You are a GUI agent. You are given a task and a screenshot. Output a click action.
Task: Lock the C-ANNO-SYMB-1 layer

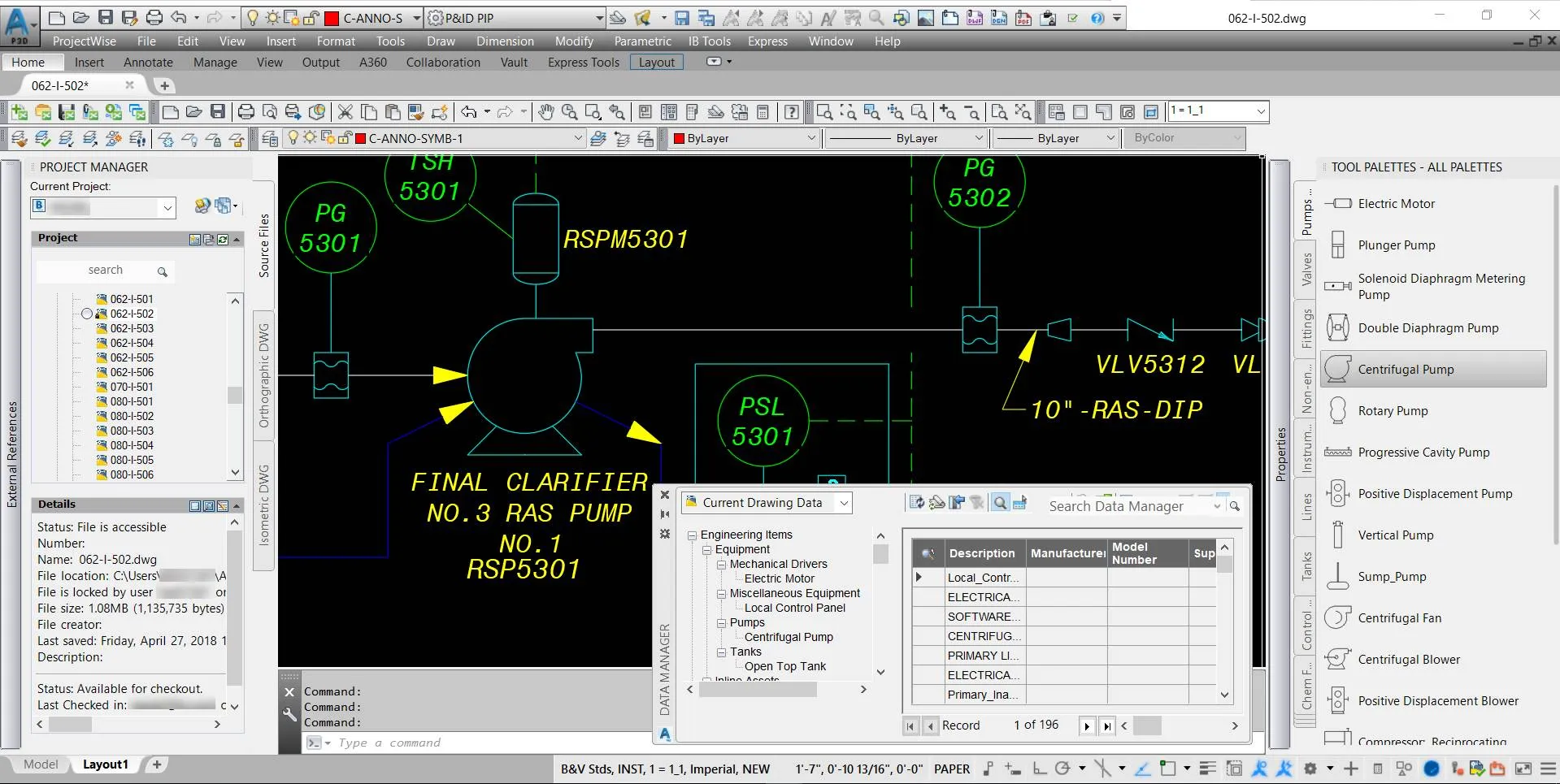point(344,138)
